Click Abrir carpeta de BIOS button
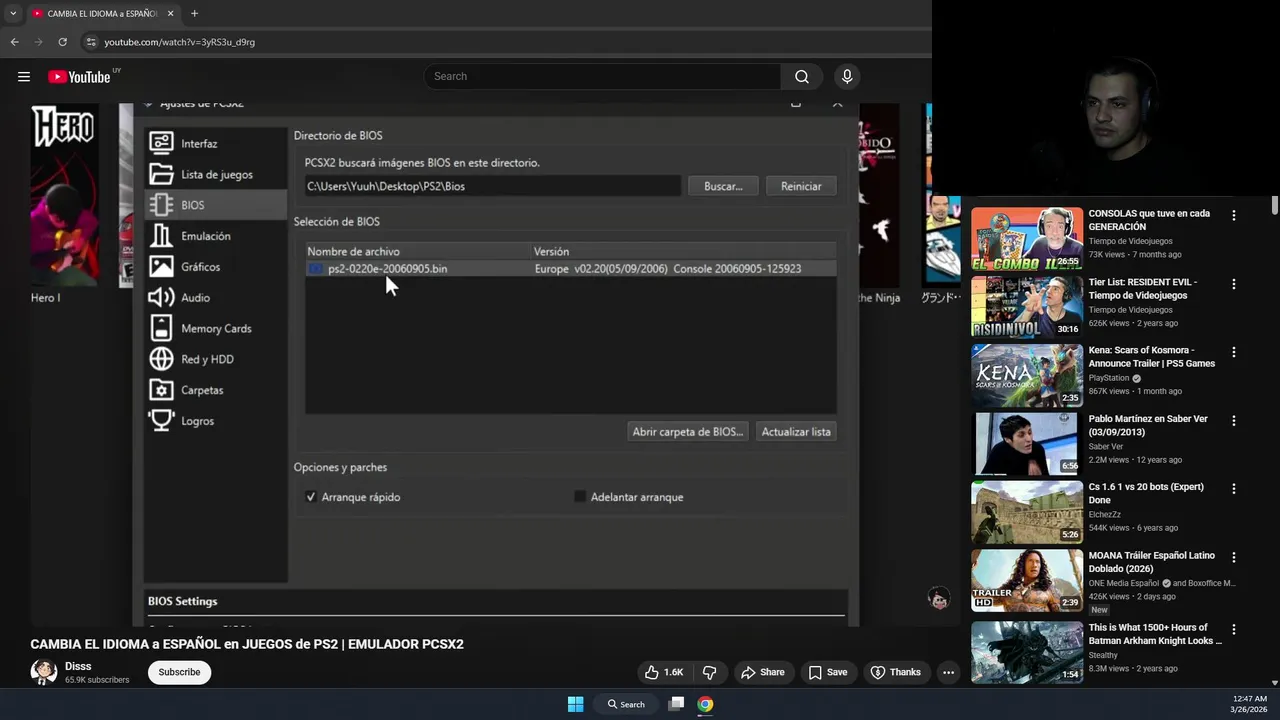The height and width of the screenshot is (720, 1280). coord(688,432)
